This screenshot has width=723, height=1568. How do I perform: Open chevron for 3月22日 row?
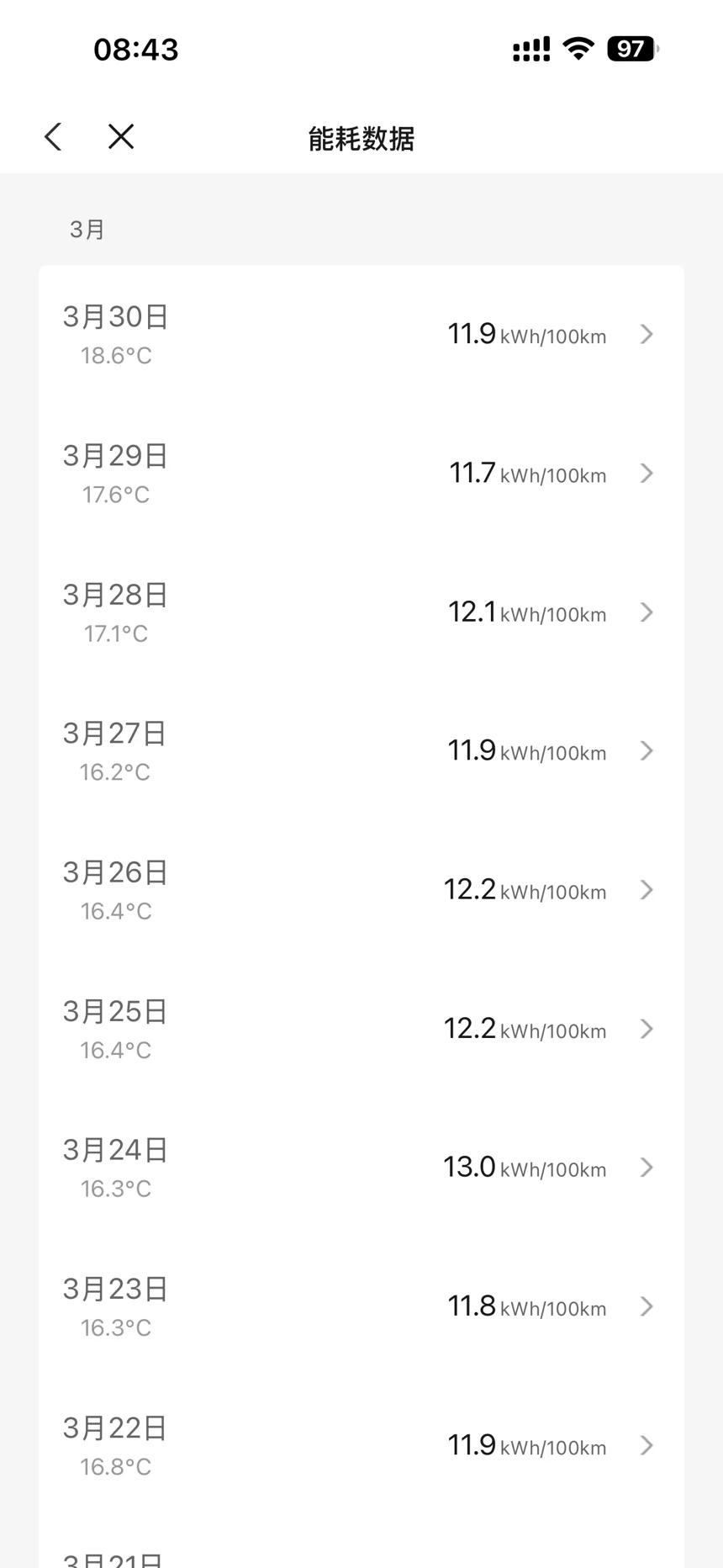pos(646,1445)
